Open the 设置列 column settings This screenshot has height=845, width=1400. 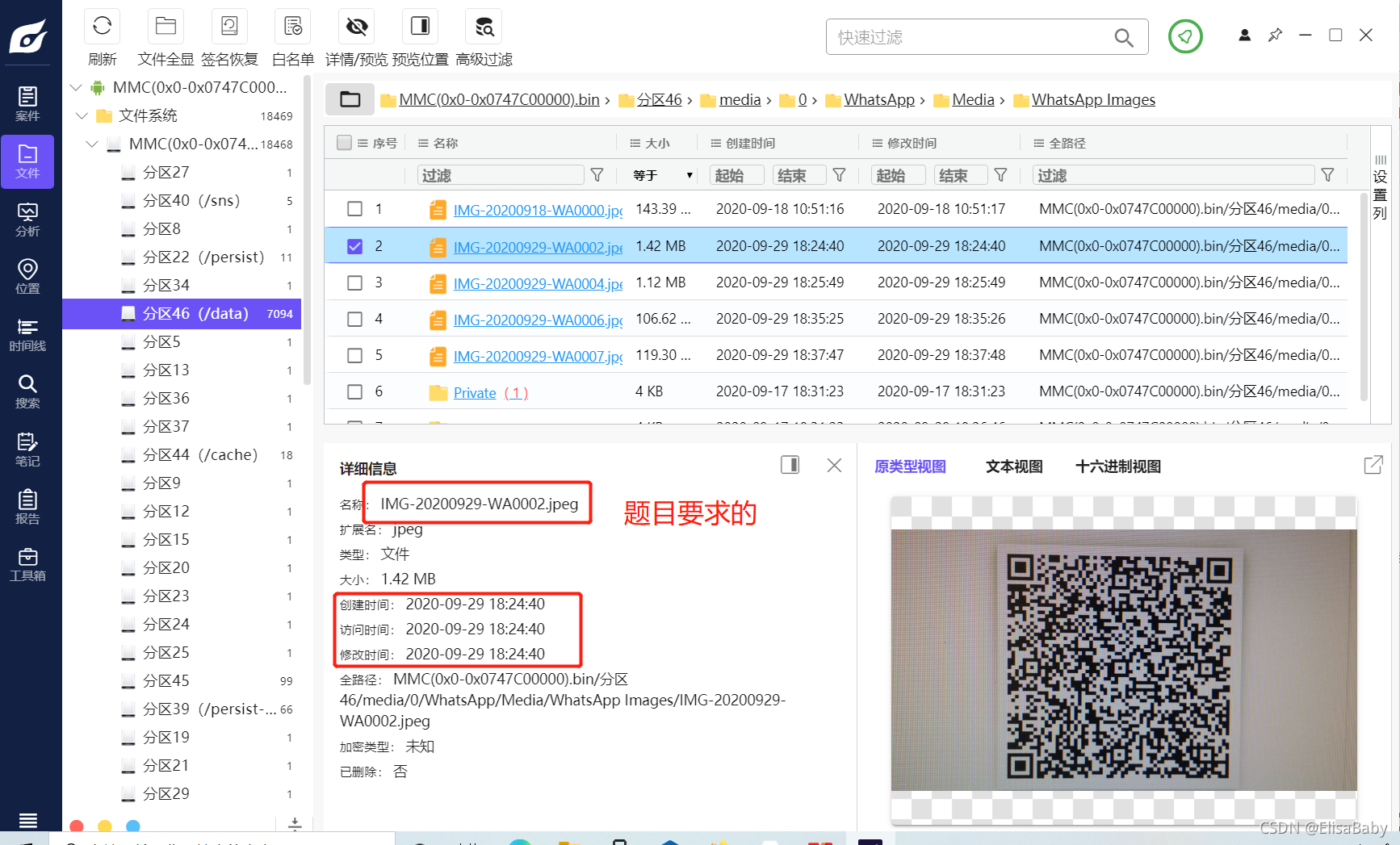(x=1380, y=187)
